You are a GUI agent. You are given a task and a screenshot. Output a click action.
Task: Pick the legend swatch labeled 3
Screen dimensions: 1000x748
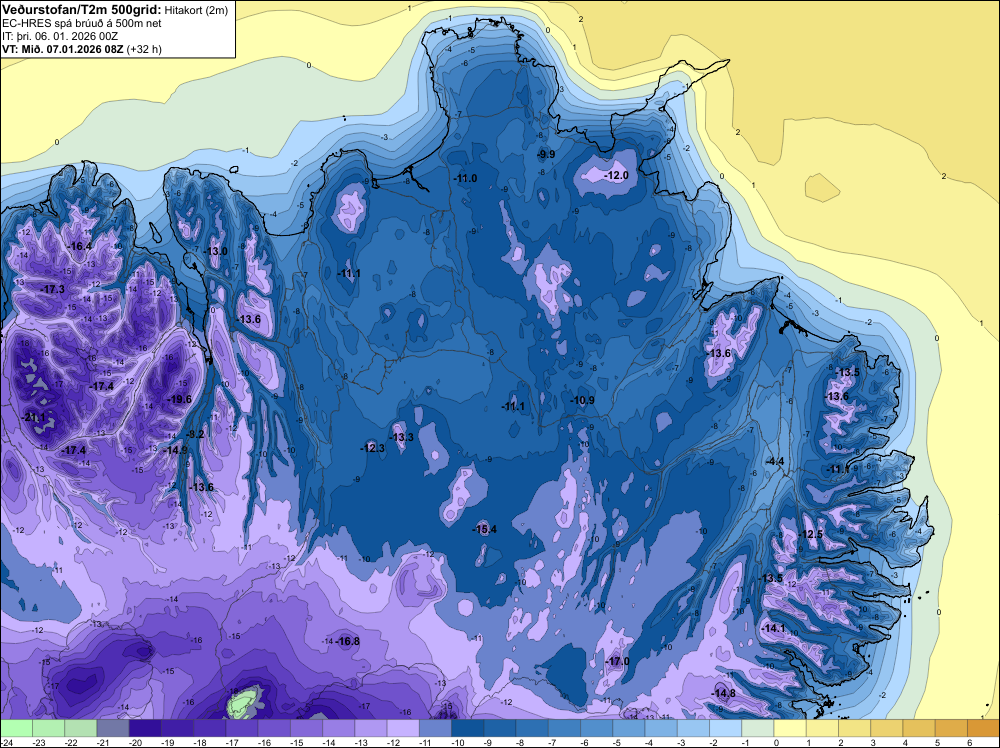(x=886, y=728)
